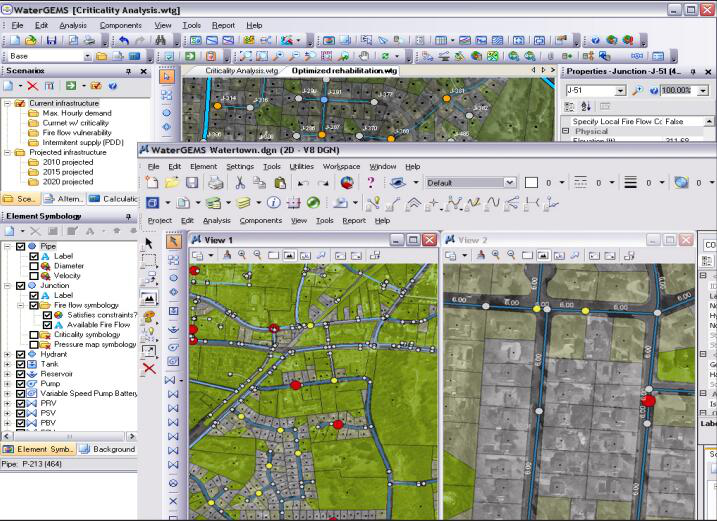Click the globe icon in Watertown.dgn toolbar
This screenshot has width=717, height=521.
point(681,183)
